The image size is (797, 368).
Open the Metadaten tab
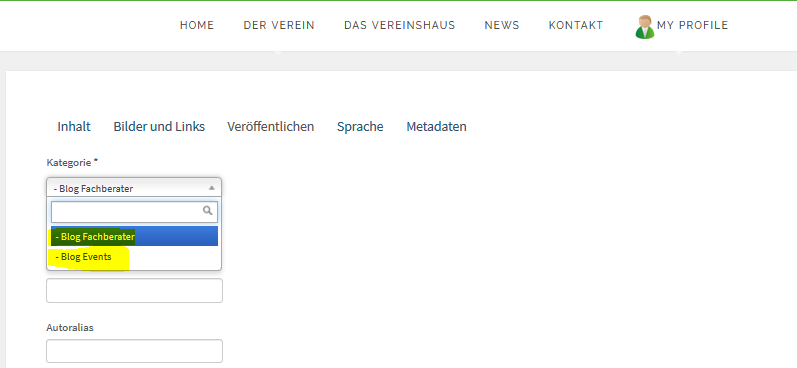436,127
